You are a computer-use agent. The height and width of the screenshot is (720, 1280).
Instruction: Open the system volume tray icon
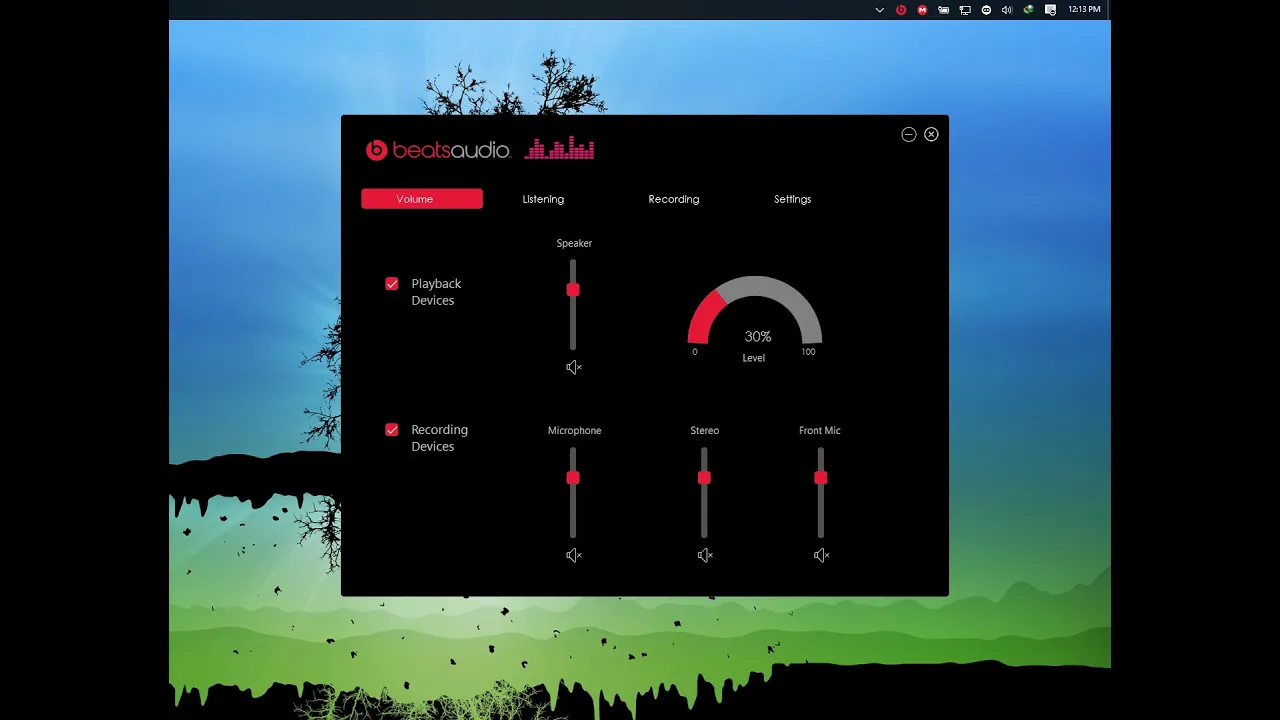click(1007, 9)
